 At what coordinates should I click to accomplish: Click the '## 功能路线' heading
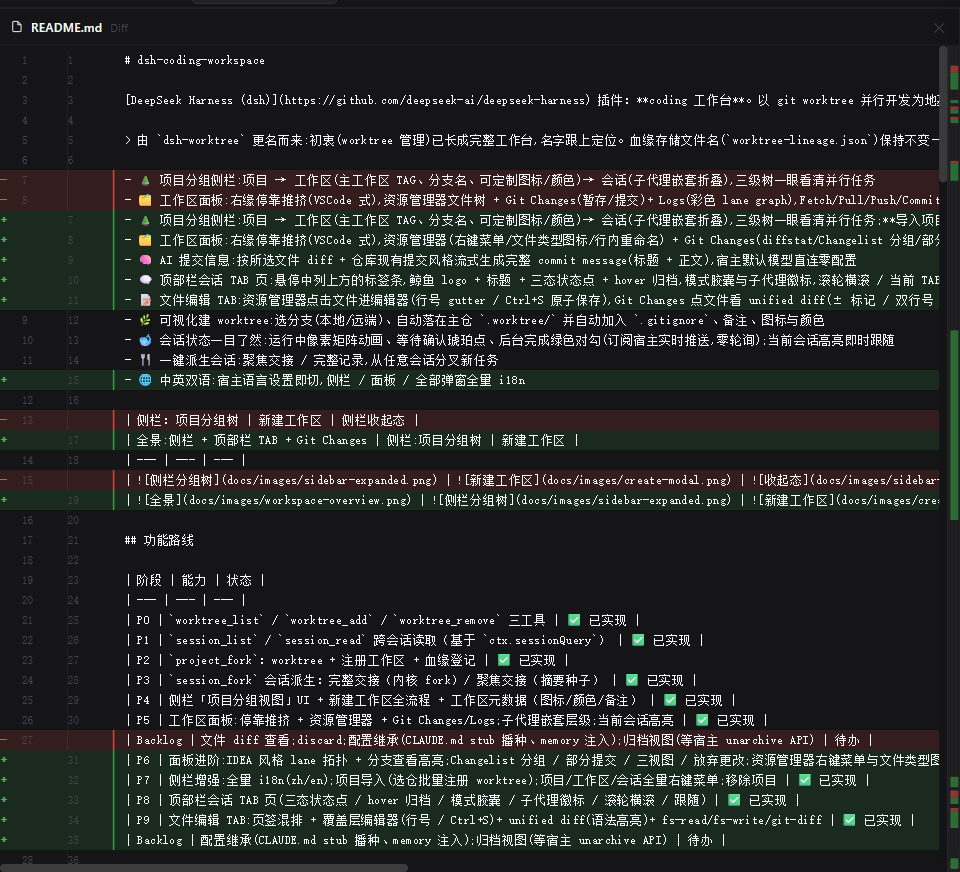pyautogui.click(x=159, y=540)
